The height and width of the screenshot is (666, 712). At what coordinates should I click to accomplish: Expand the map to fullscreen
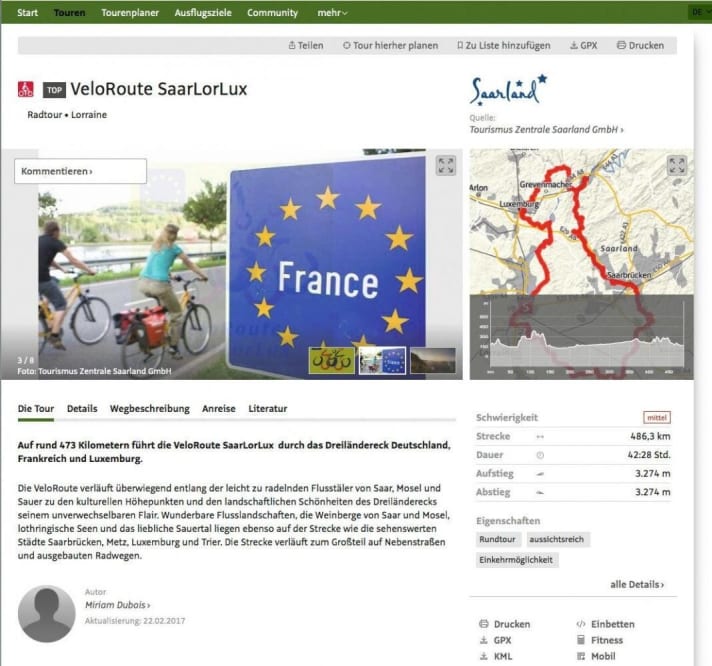(677, 166)
